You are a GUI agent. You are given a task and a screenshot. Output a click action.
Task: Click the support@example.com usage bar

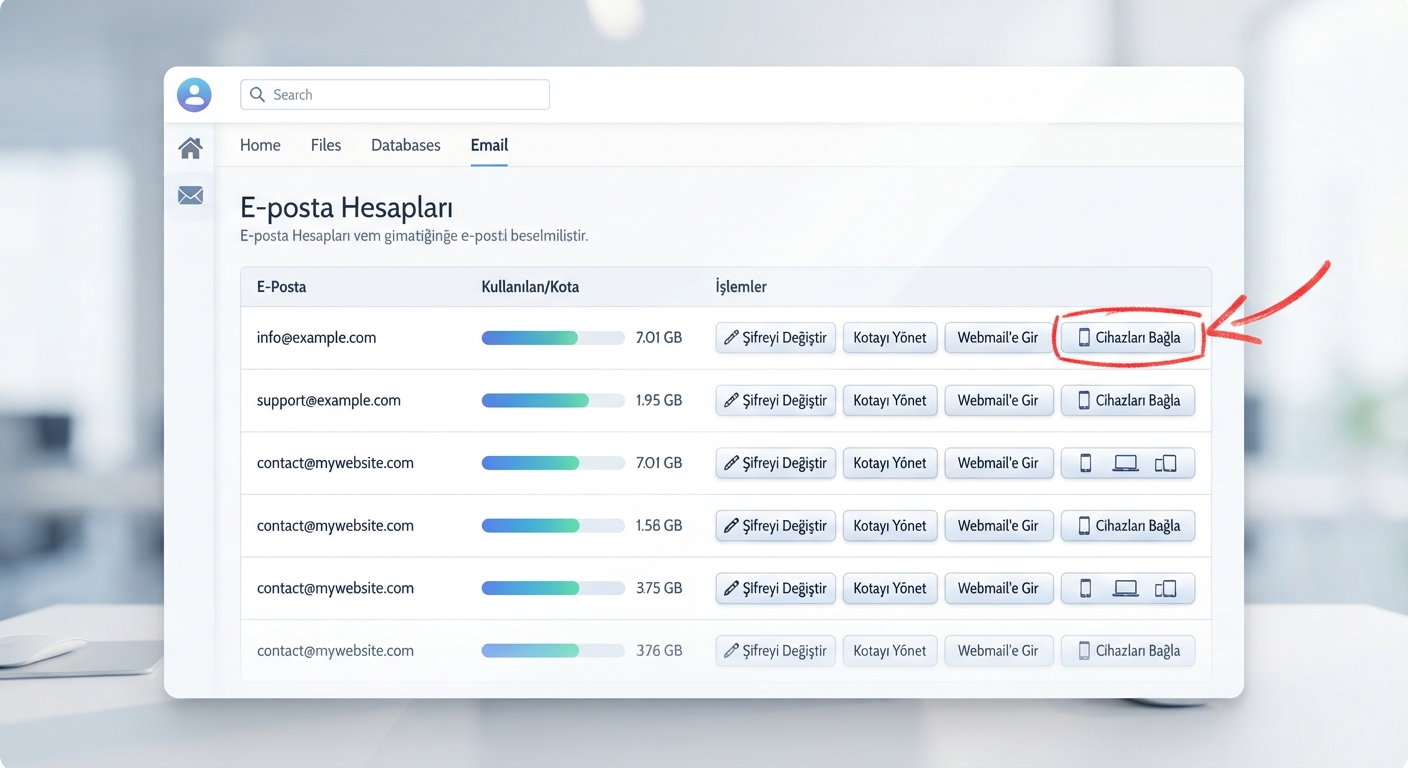tap(553, 400)
